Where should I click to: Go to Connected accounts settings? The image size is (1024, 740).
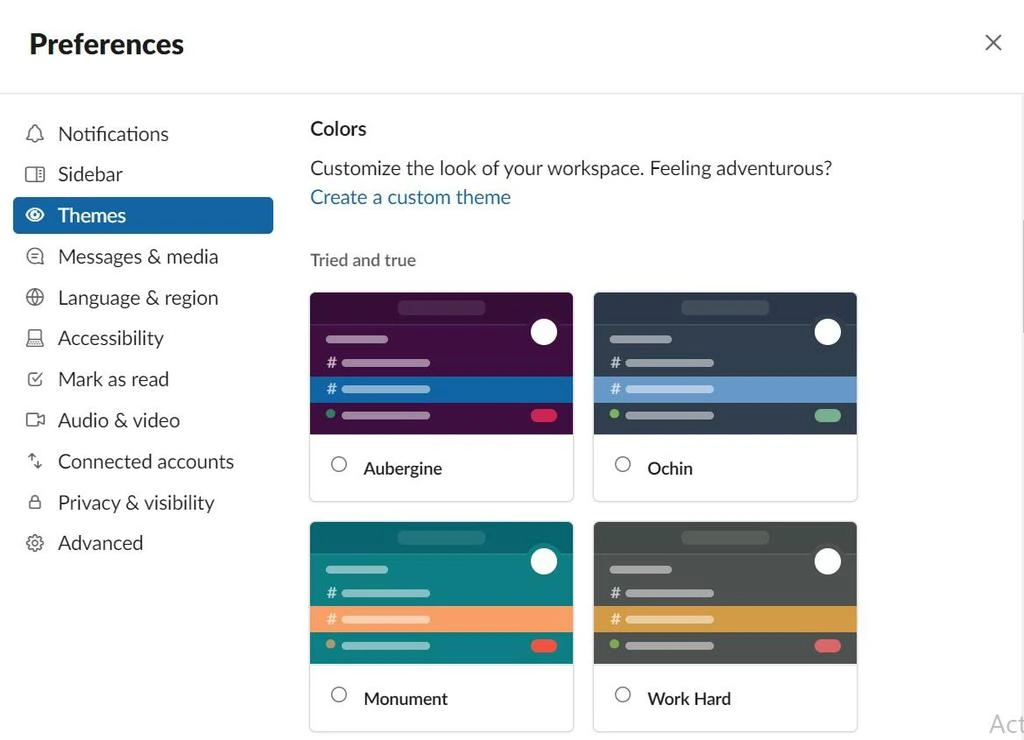pos(145,461)
